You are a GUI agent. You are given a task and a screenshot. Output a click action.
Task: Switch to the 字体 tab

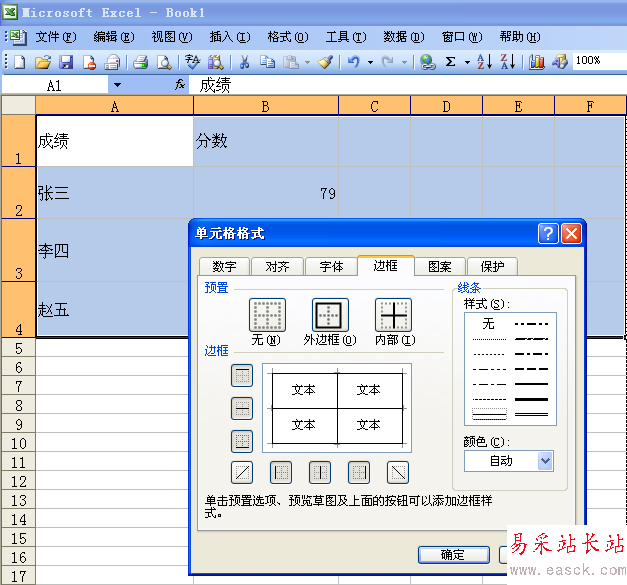(331, 266)
